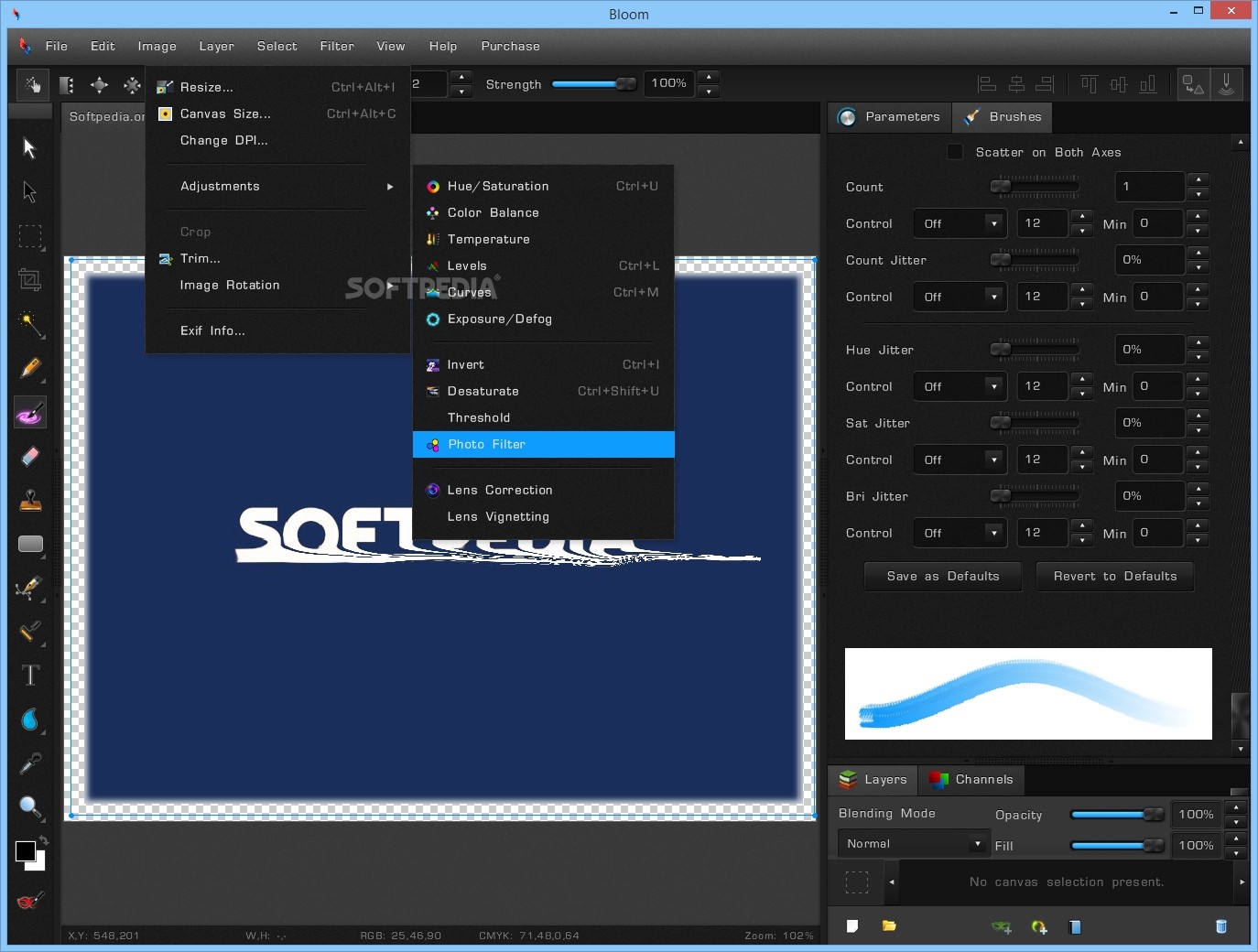Select the Direct Selection arrow tool
Image resolution: width=1258 pixels, height=952 pixels.
tap(29, 192)
